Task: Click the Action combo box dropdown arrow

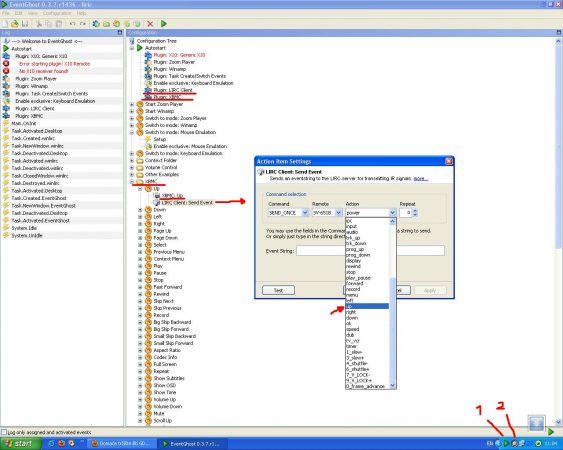Action: tap(392, 213)
